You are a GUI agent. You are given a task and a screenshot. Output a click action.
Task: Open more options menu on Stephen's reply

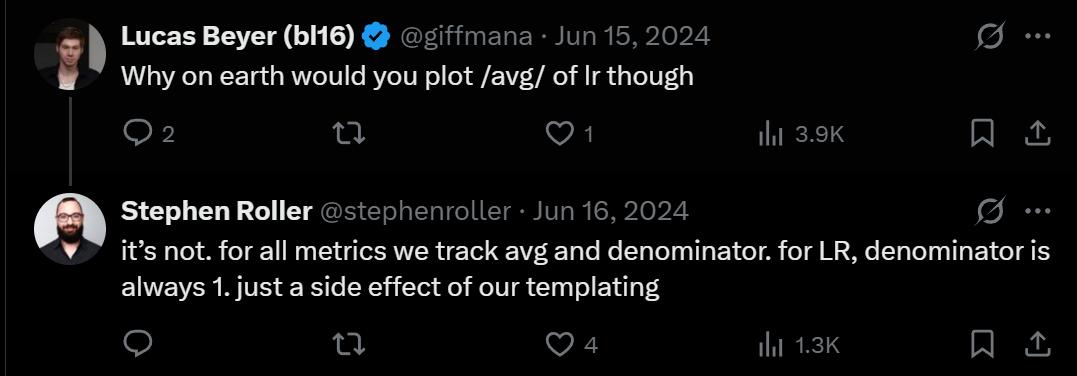[1037, 211]
